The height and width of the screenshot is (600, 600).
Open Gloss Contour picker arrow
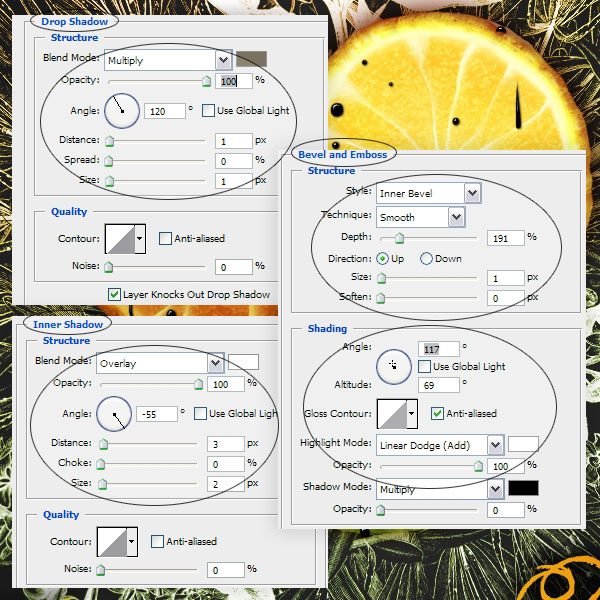(x=412, y=414)
